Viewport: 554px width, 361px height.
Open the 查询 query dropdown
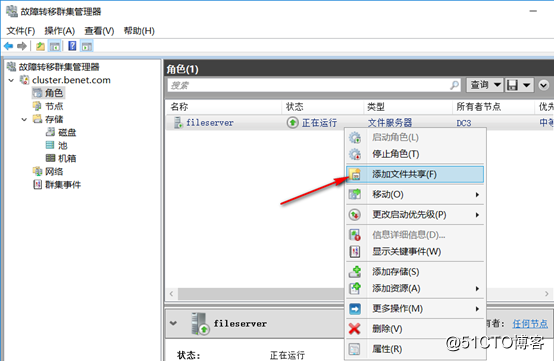pyautogui.click(x=485, y=85)
